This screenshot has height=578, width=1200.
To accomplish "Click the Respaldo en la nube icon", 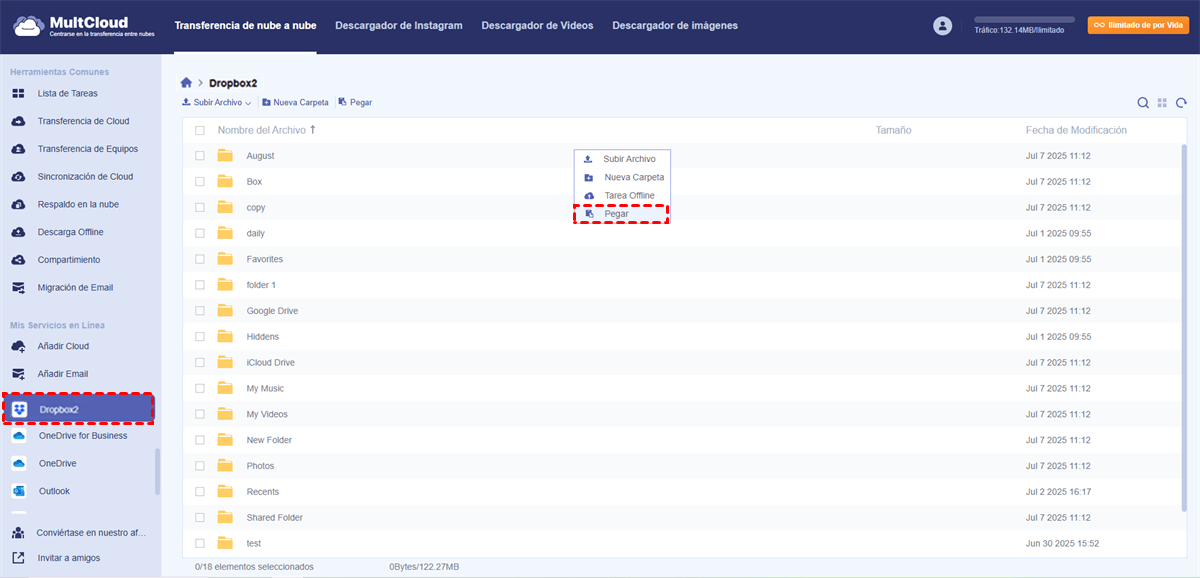I will tap(18, 204).
